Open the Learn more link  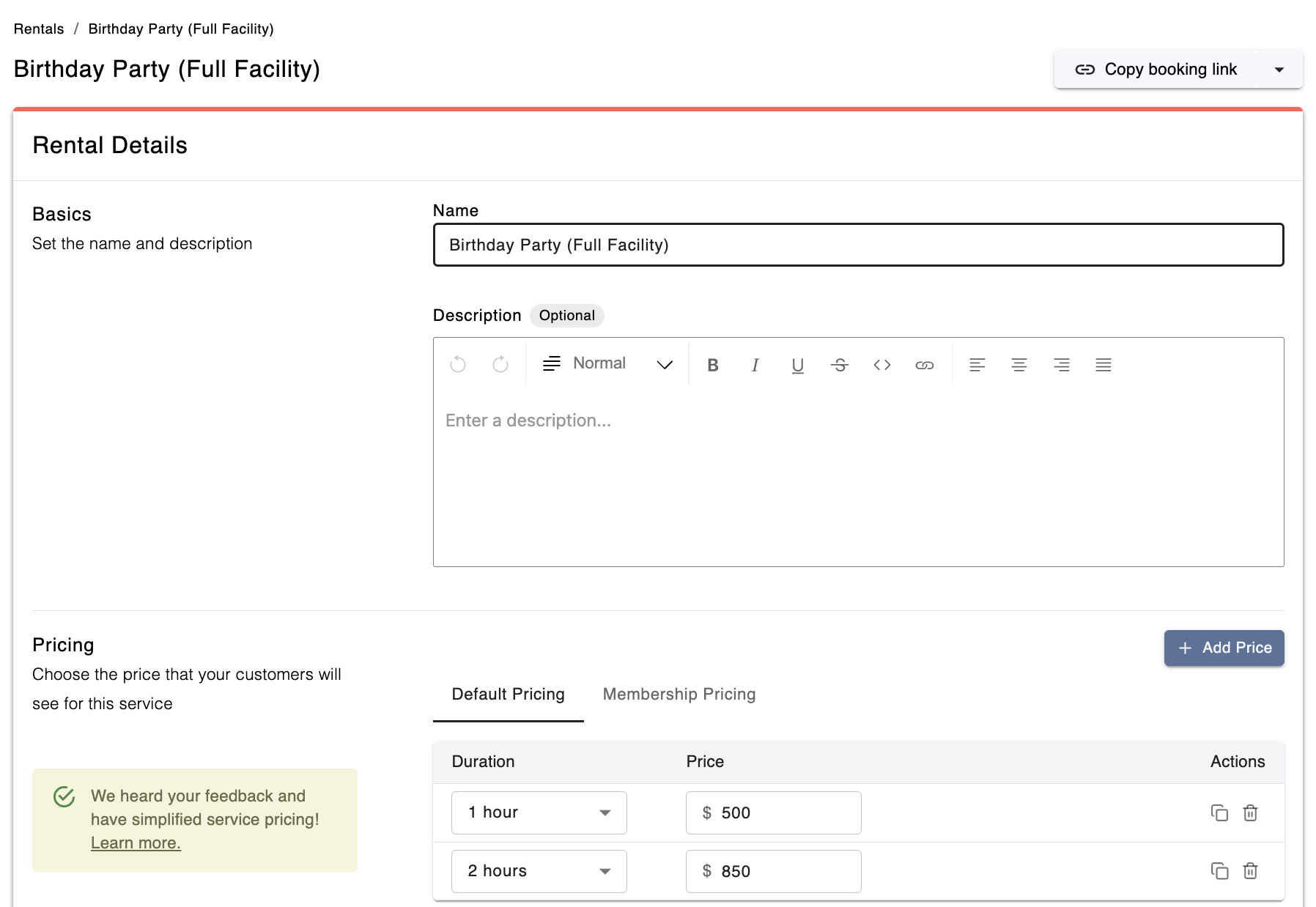(x=136, y=843)
